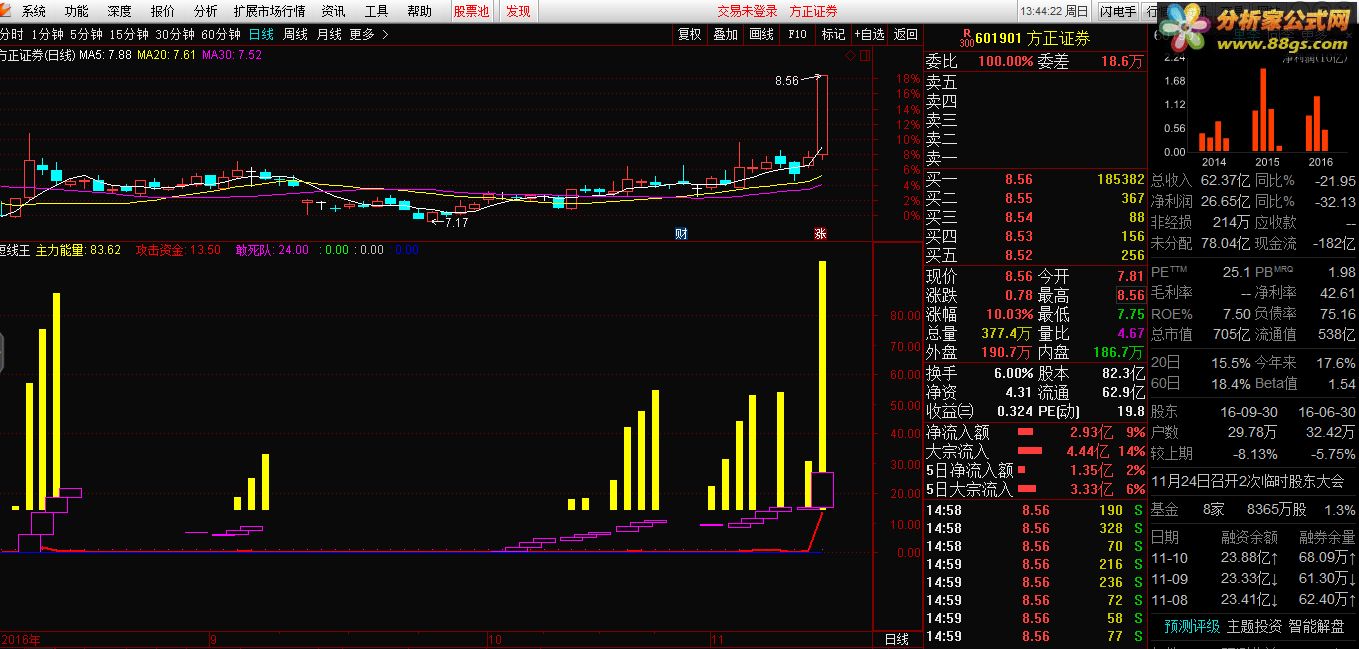Click the 标记 toolbar button
Screen dimensions: 1359x649
833,34
